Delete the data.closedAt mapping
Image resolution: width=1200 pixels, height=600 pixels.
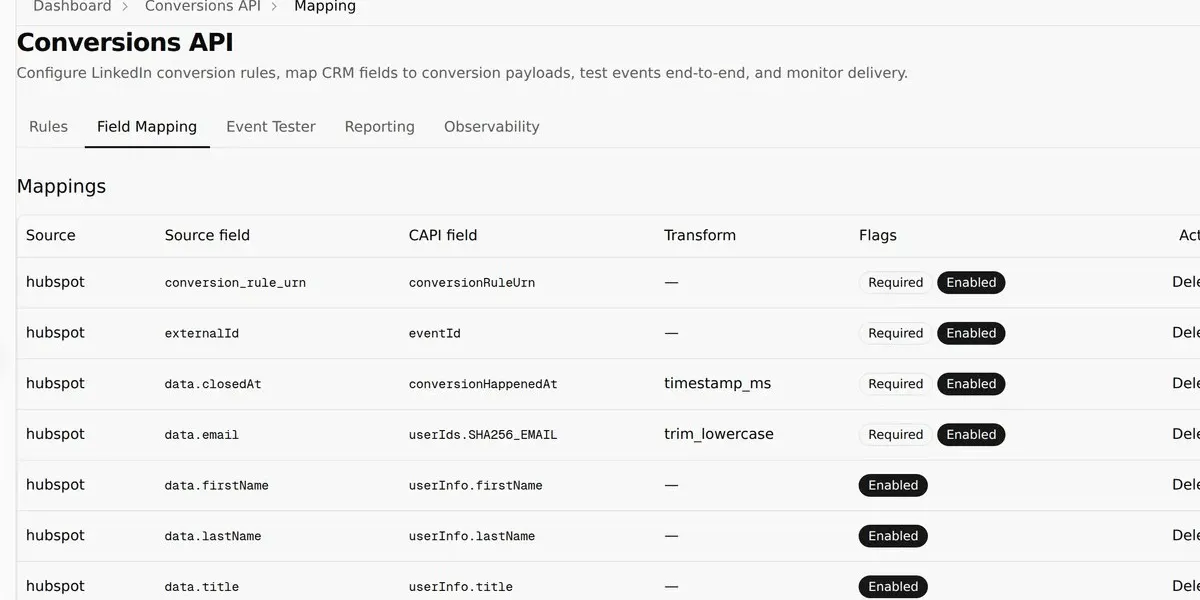[x=1186, y=384]
